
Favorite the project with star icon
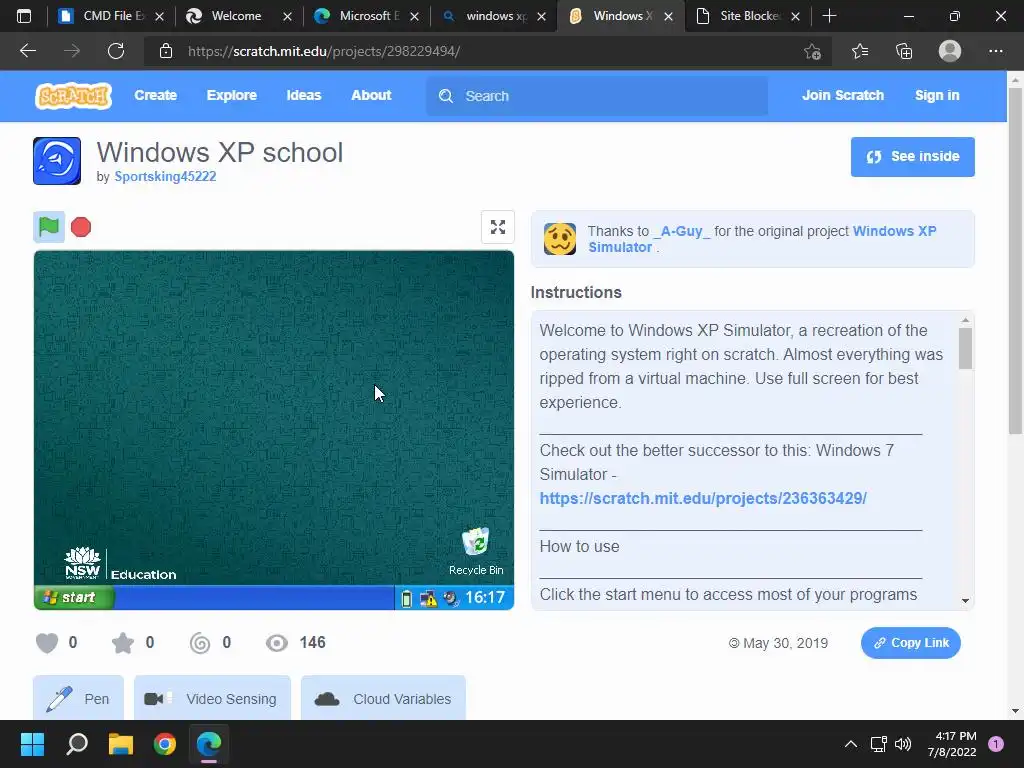point(123,643)
